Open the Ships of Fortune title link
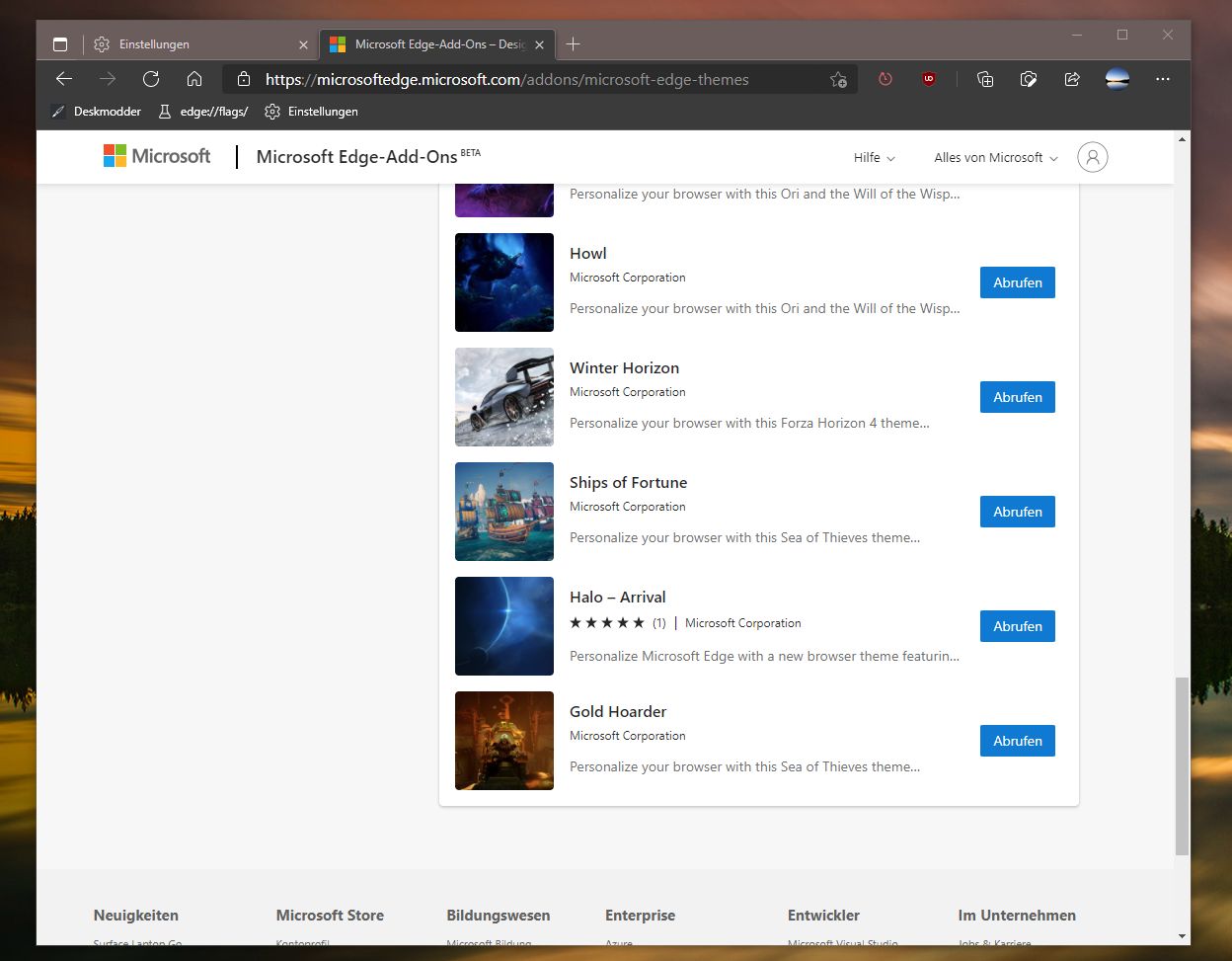This screenshot has height=961, width=1232. pyautogui.click(x=629, y=483)
